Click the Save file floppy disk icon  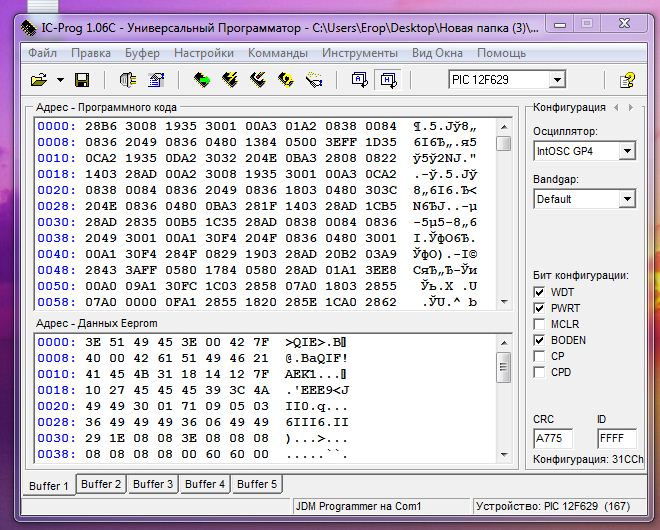[x=82, y=79]
